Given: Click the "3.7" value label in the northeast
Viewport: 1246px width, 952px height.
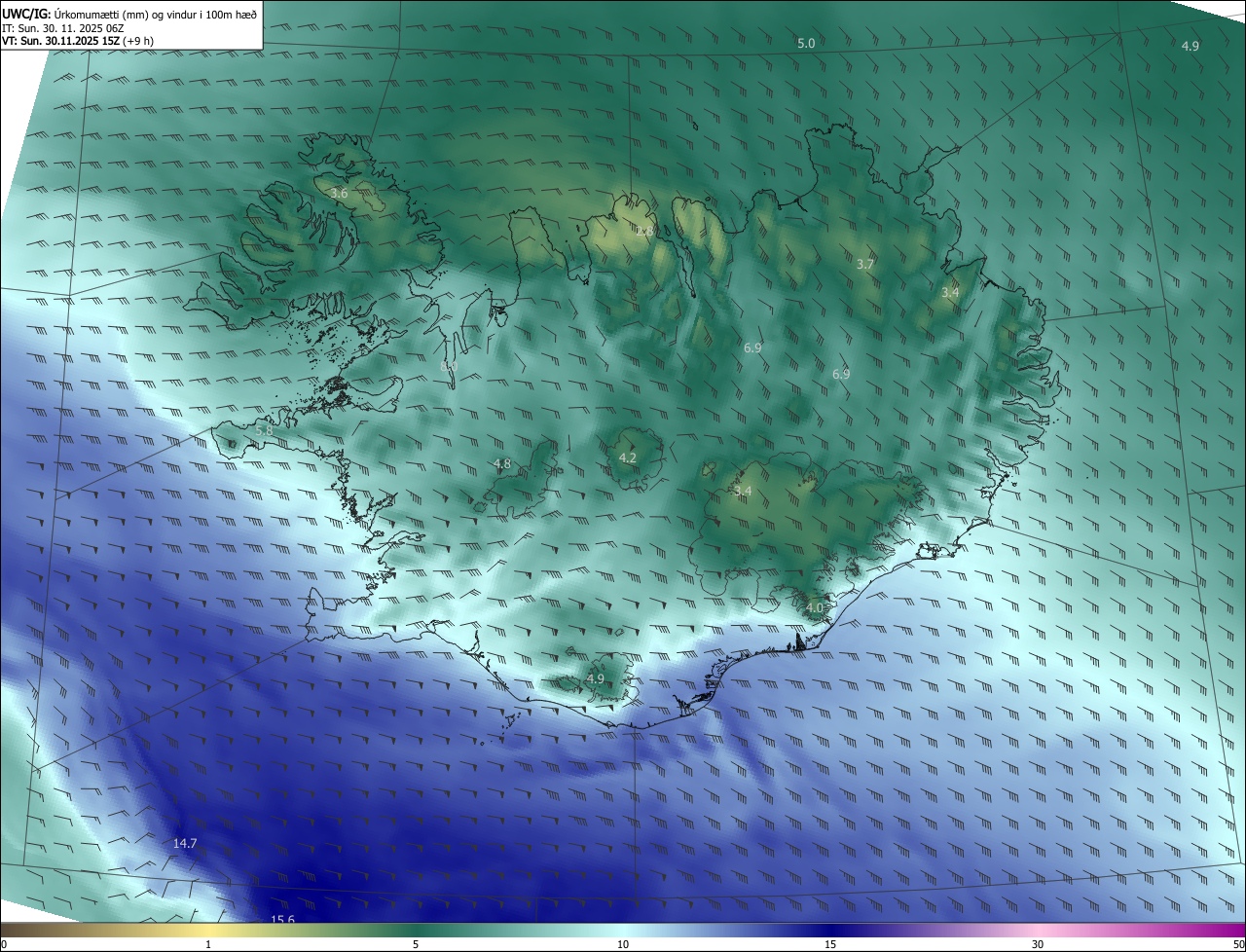Looking at the screenshot, I should tap(865, 265).
